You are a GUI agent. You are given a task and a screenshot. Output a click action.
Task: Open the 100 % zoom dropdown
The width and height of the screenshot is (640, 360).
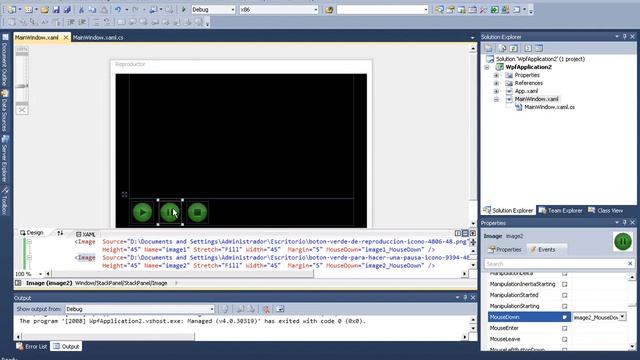[40, 274]
